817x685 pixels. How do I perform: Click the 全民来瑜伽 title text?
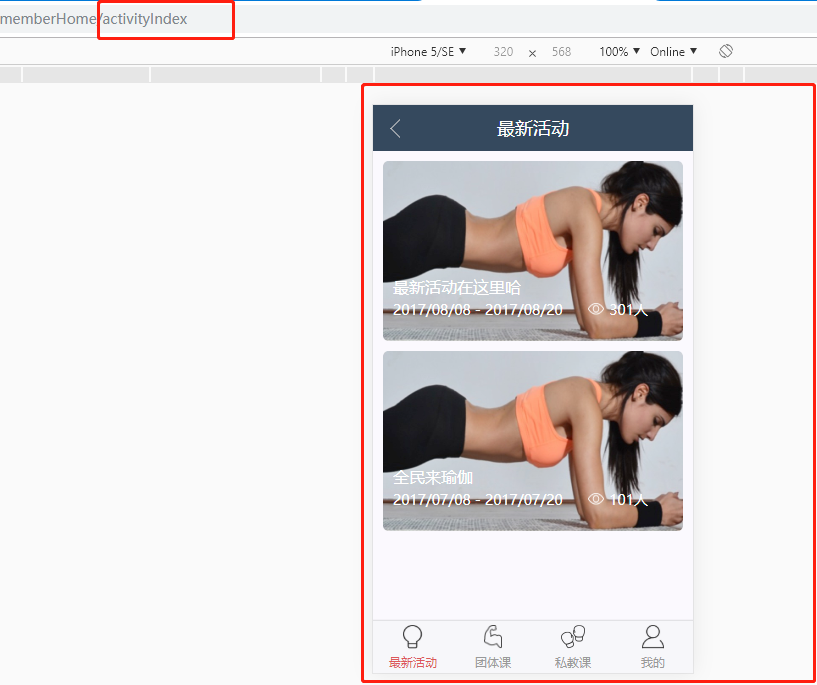click(x=432, y=477)
